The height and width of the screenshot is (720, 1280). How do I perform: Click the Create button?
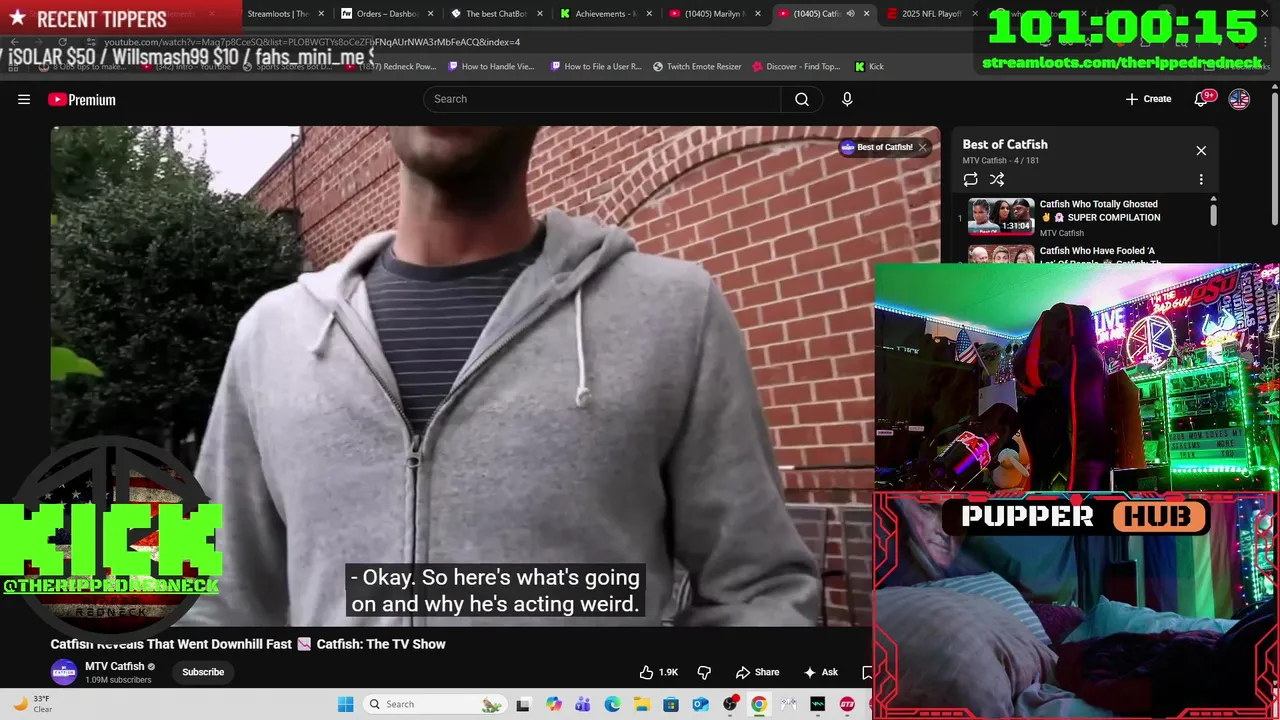click(1148, 99)
